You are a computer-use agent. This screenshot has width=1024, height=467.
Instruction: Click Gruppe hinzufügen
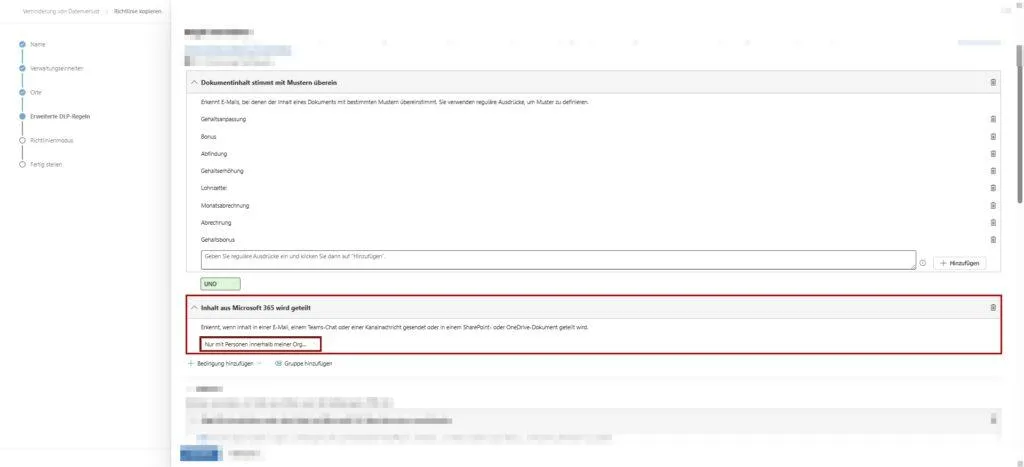(x=303, y=363)
